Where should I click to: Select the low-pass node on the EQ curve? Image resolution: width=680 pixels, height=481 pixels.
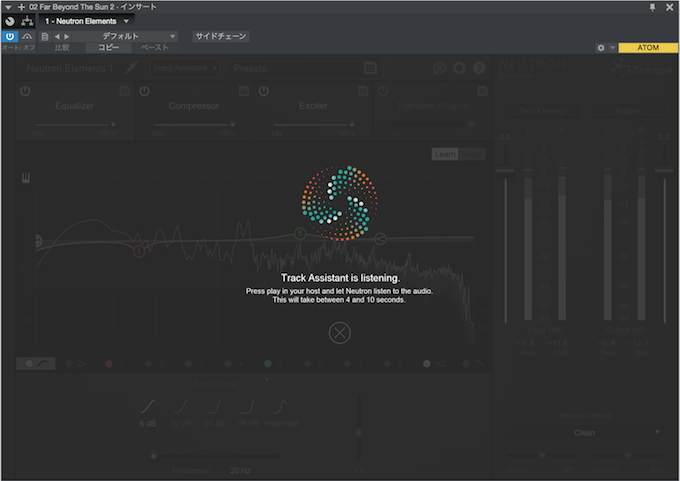pos(380,239)
